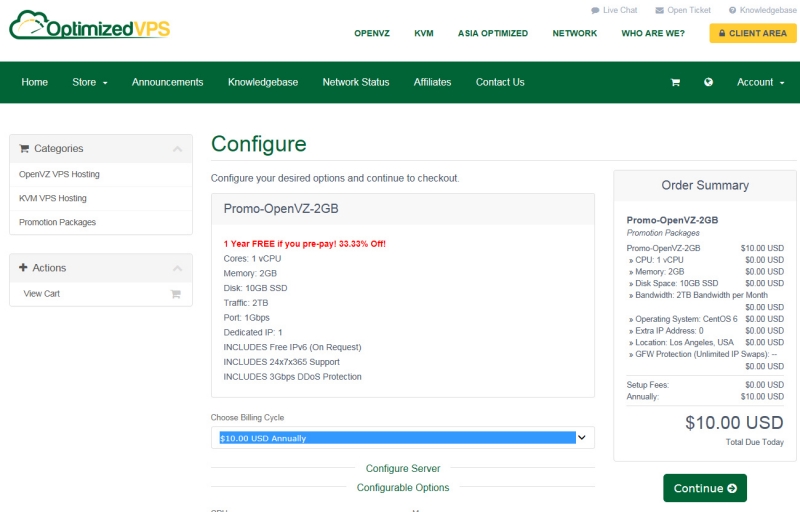Click KVM in top menu
The width and height of the screenshot is (800, 512).
point(424,34)
